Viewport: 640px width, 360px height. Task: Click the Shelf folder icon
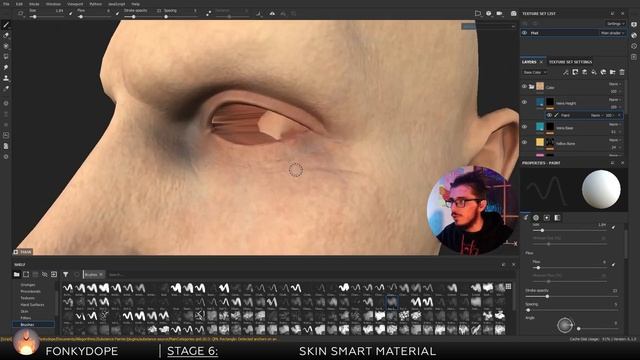16,274
